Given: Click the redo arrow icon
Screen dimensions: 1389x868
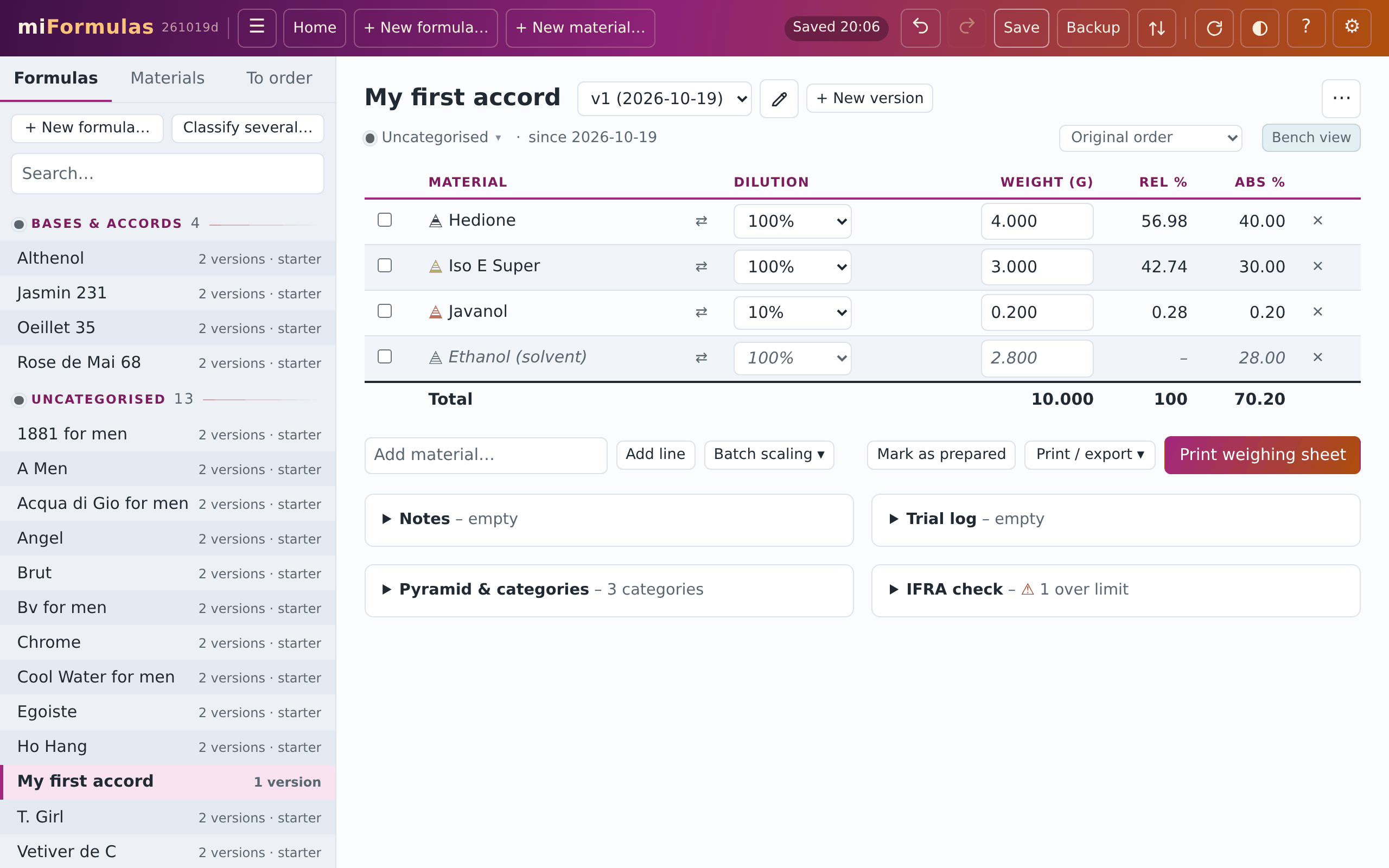Looking at the screenshot, I should pyautogui.click(x=966, y=28).
